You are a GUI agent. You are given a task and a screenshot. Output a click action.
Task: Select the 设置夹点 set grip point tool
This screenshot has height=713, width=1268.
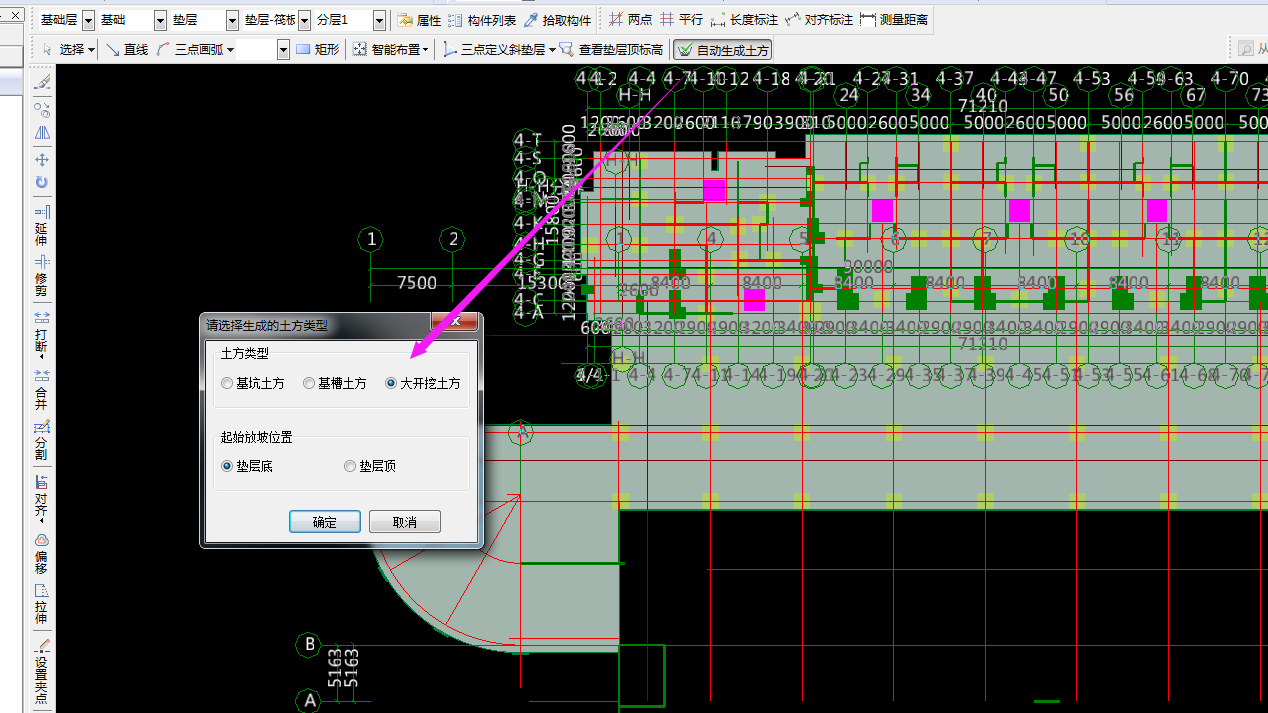(42, 670)
